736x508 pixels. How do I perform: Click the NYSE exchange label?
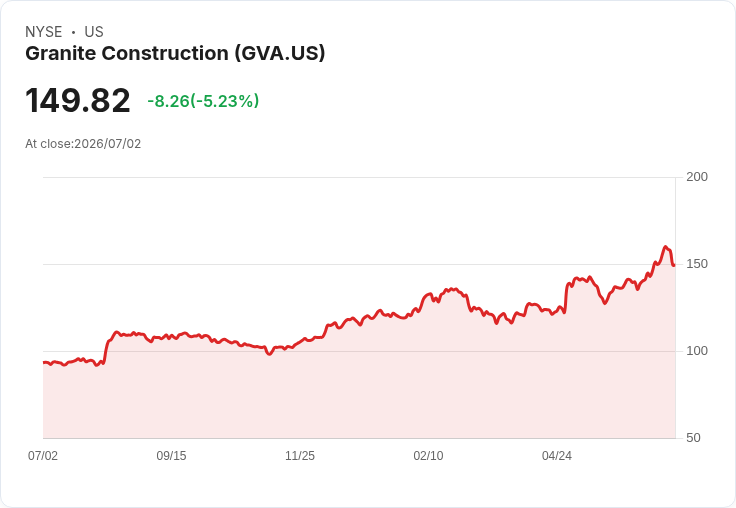[44, 32]
